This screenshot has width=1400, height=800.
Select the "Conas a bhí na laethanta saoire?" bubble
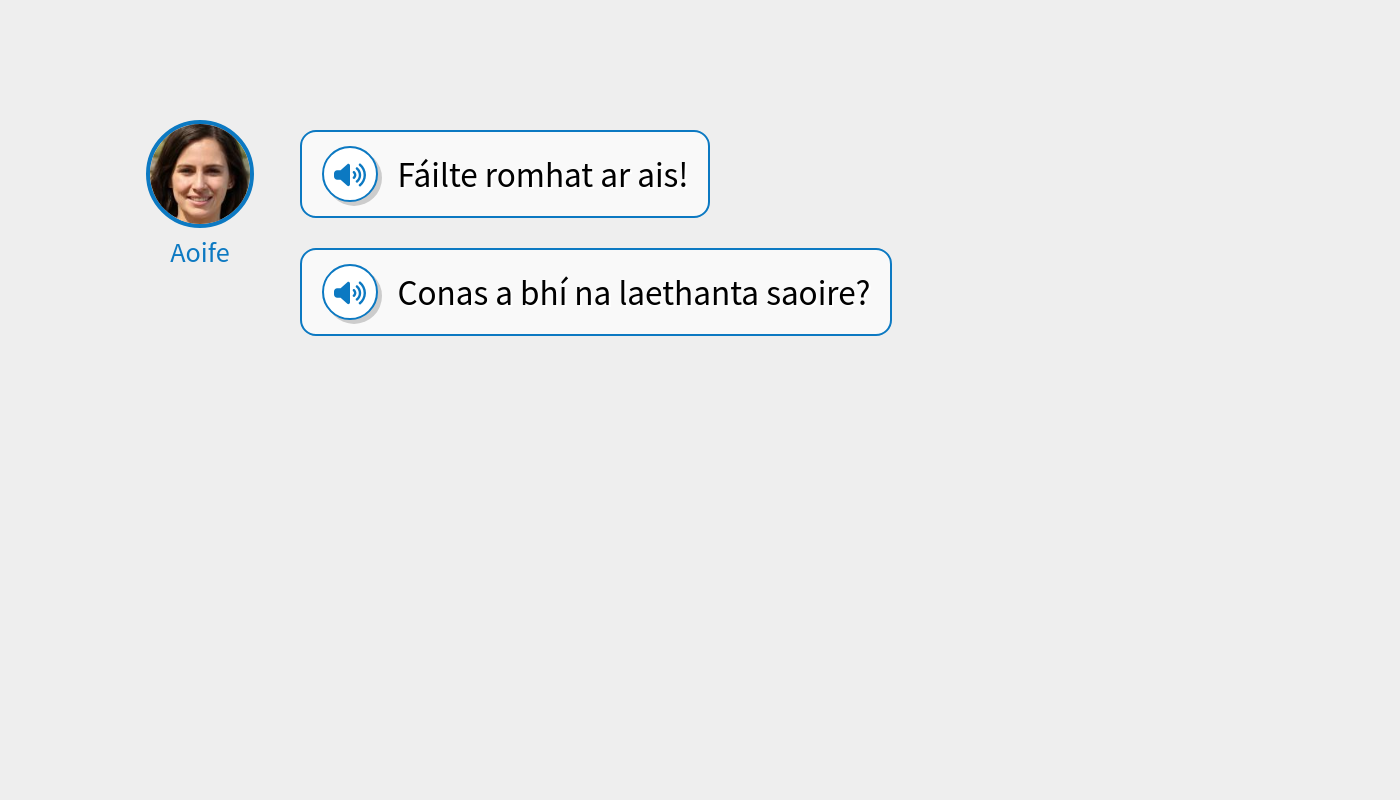(595, 292)
